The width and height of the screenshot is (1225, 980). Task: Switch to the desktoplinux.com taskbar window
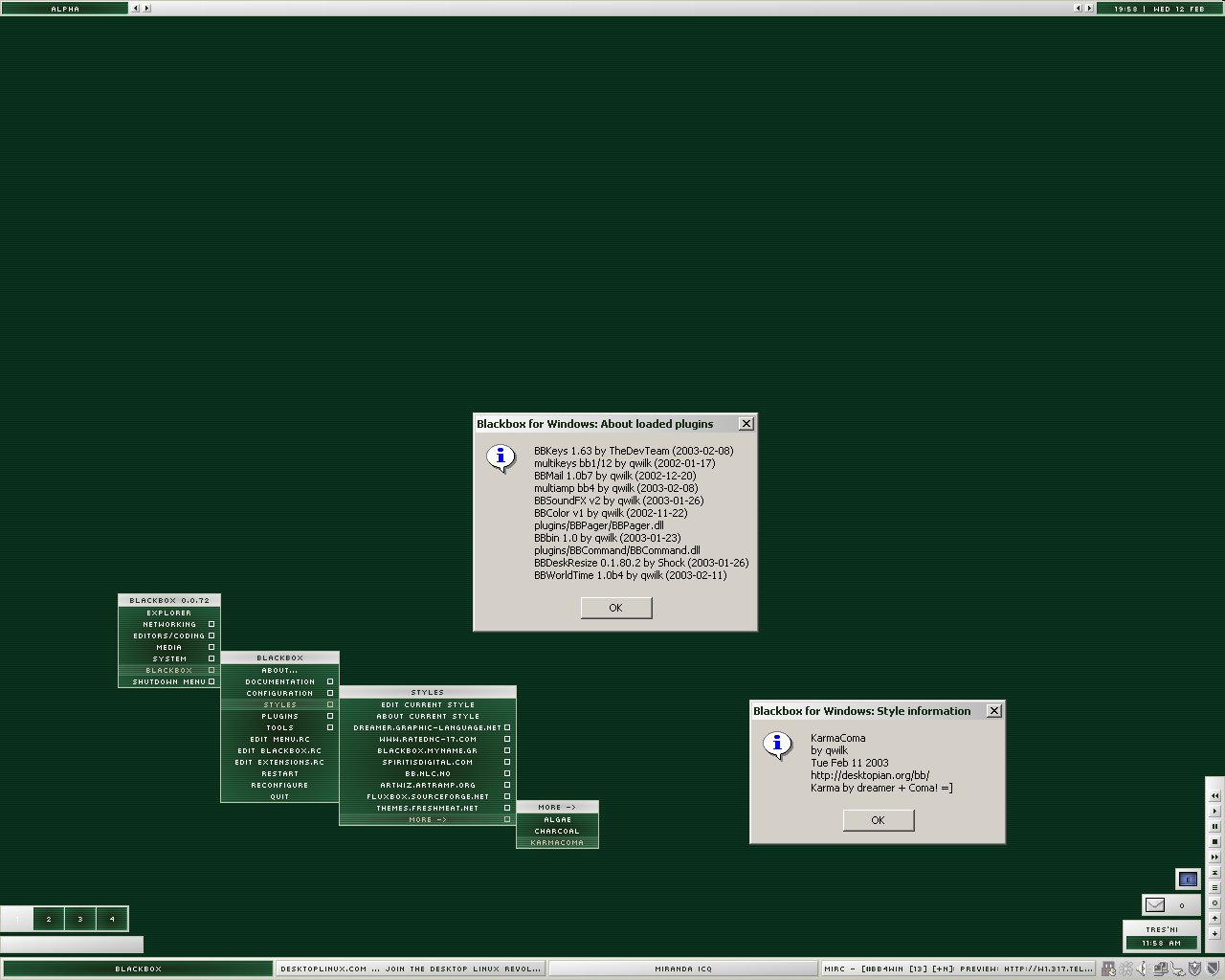pos(411,969)
